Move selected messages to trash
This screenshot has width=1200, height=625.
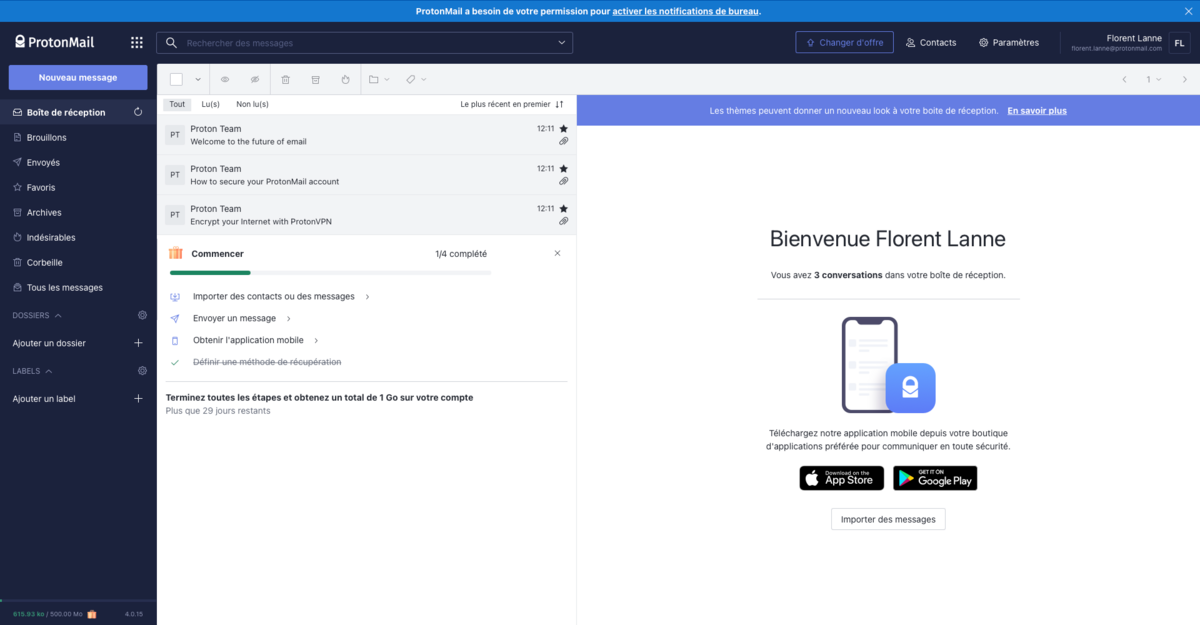(x=286, y=79)
